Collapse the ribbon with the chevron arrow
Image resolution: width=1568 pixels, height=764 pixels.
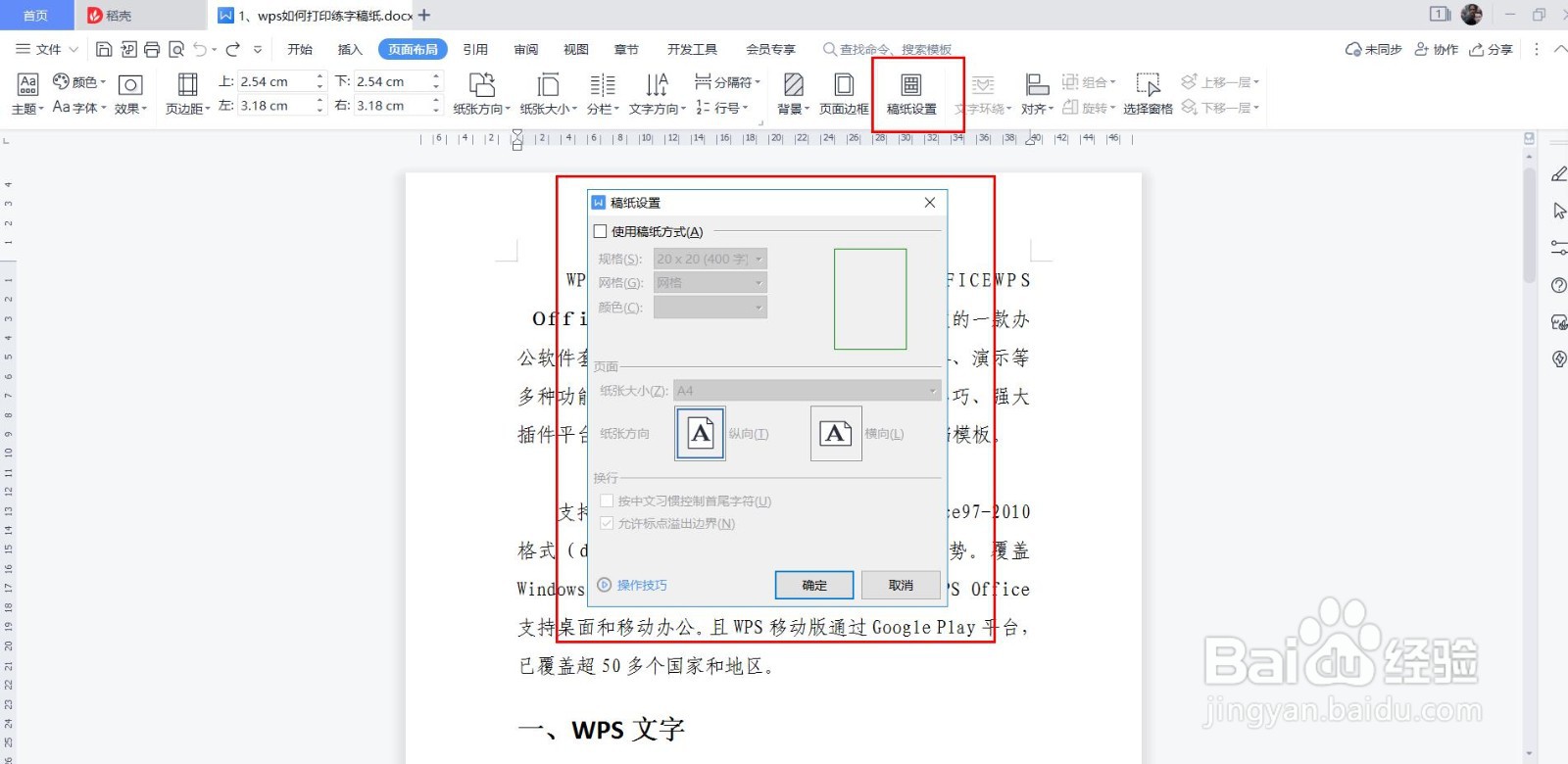[x=1560, y=49]
